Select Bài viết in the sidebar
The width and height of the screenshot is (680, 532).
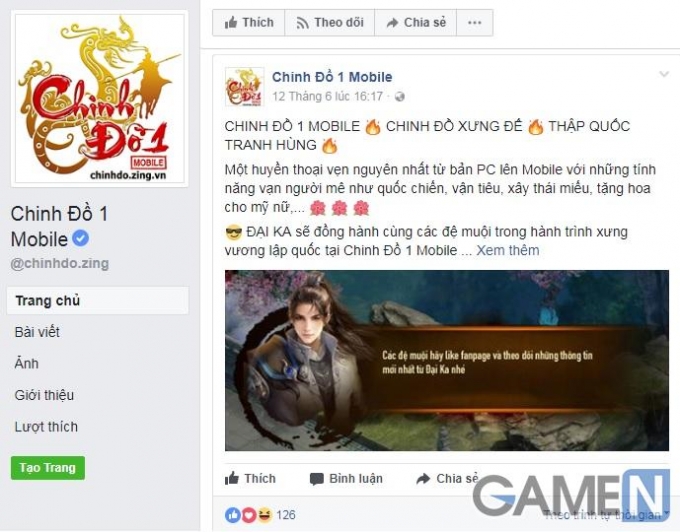(x=37, y=332)
